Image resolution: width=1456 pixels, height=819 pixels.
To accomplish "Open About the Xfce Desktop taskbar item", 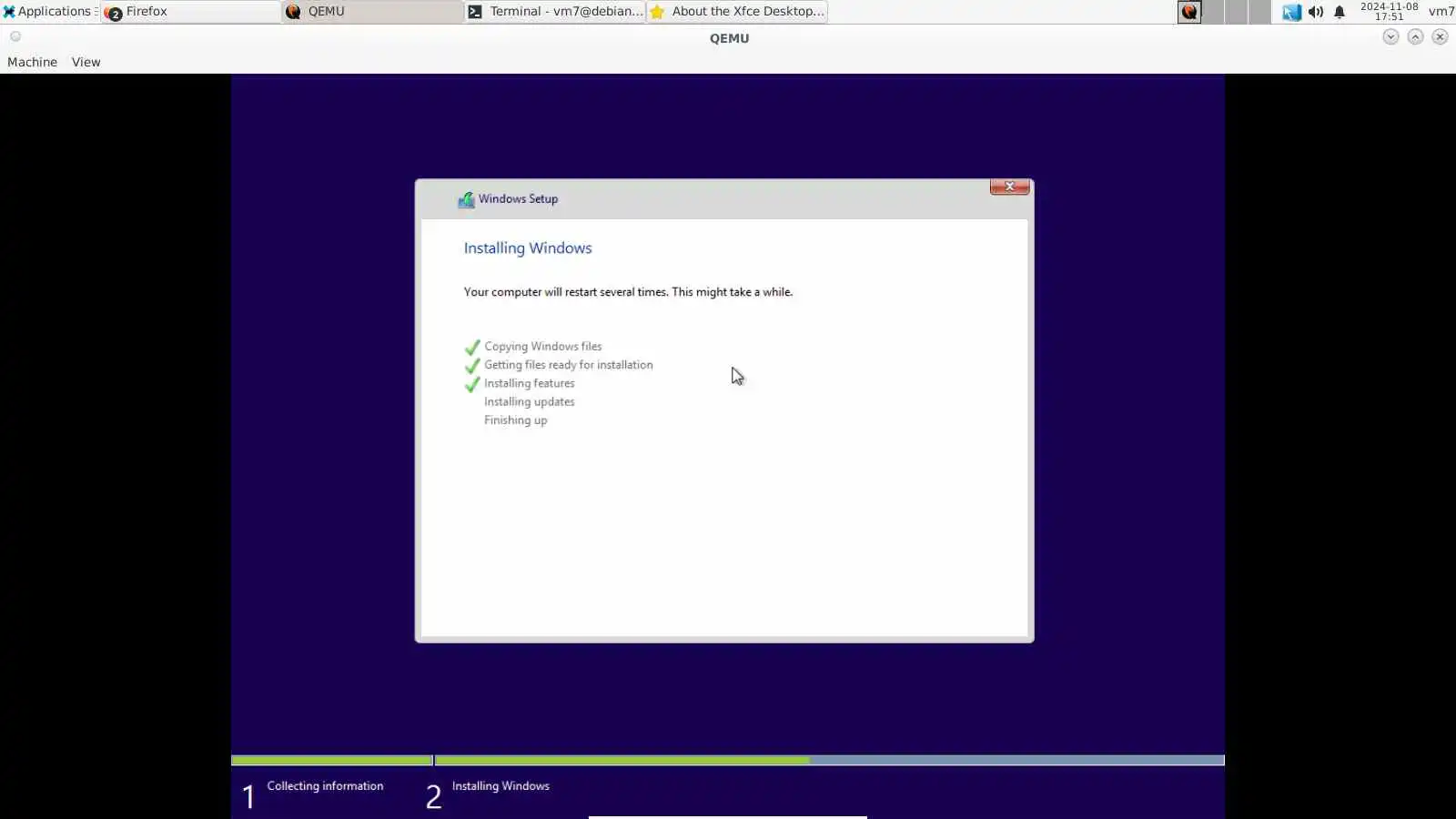I will (x=737, y=12).
